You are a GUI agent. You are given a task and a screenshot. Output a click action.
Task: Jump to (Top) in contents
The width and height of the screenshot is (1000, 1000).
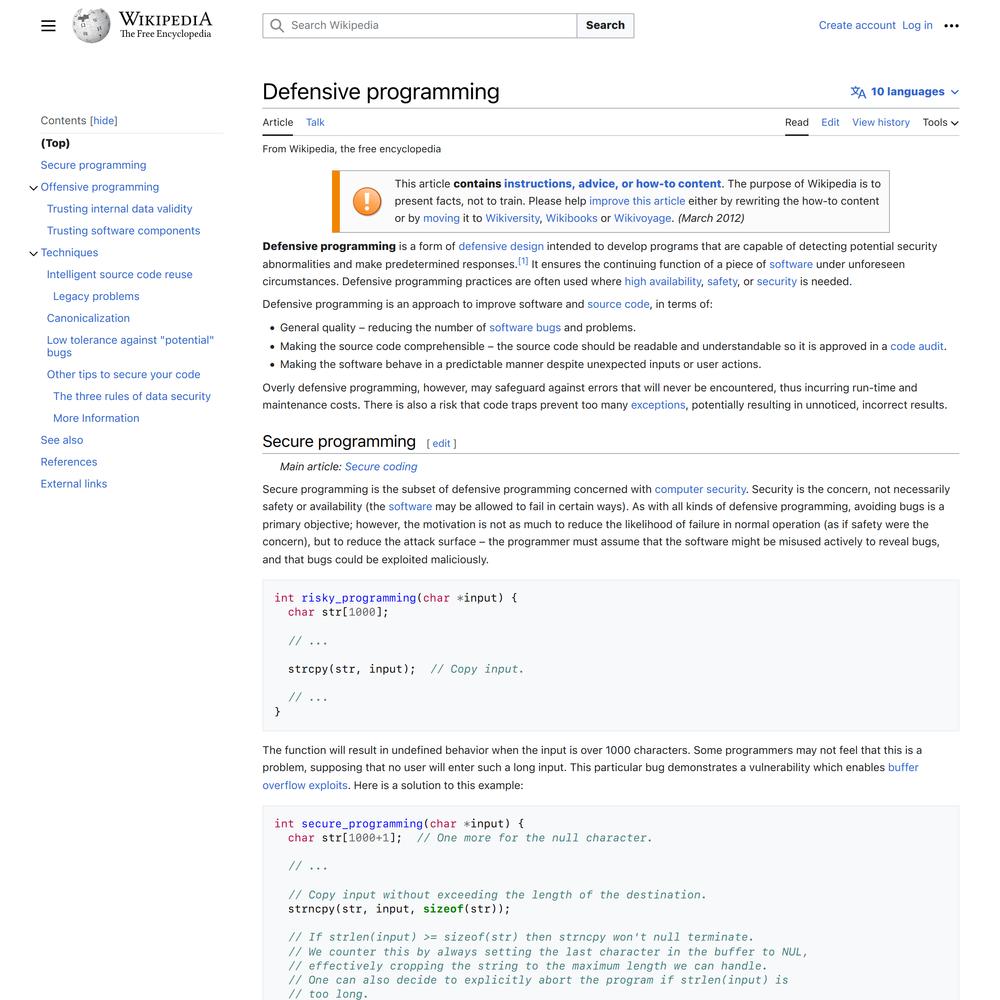[55, 143]
